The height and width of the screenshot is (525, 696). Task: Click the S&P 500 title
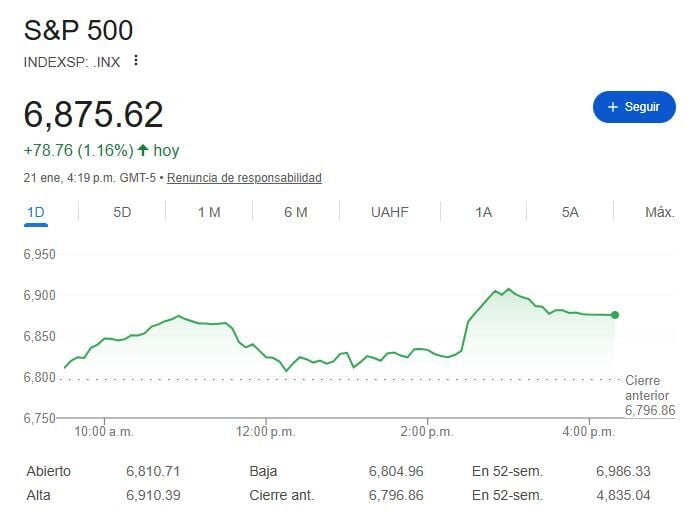click(x=78, y=30)
